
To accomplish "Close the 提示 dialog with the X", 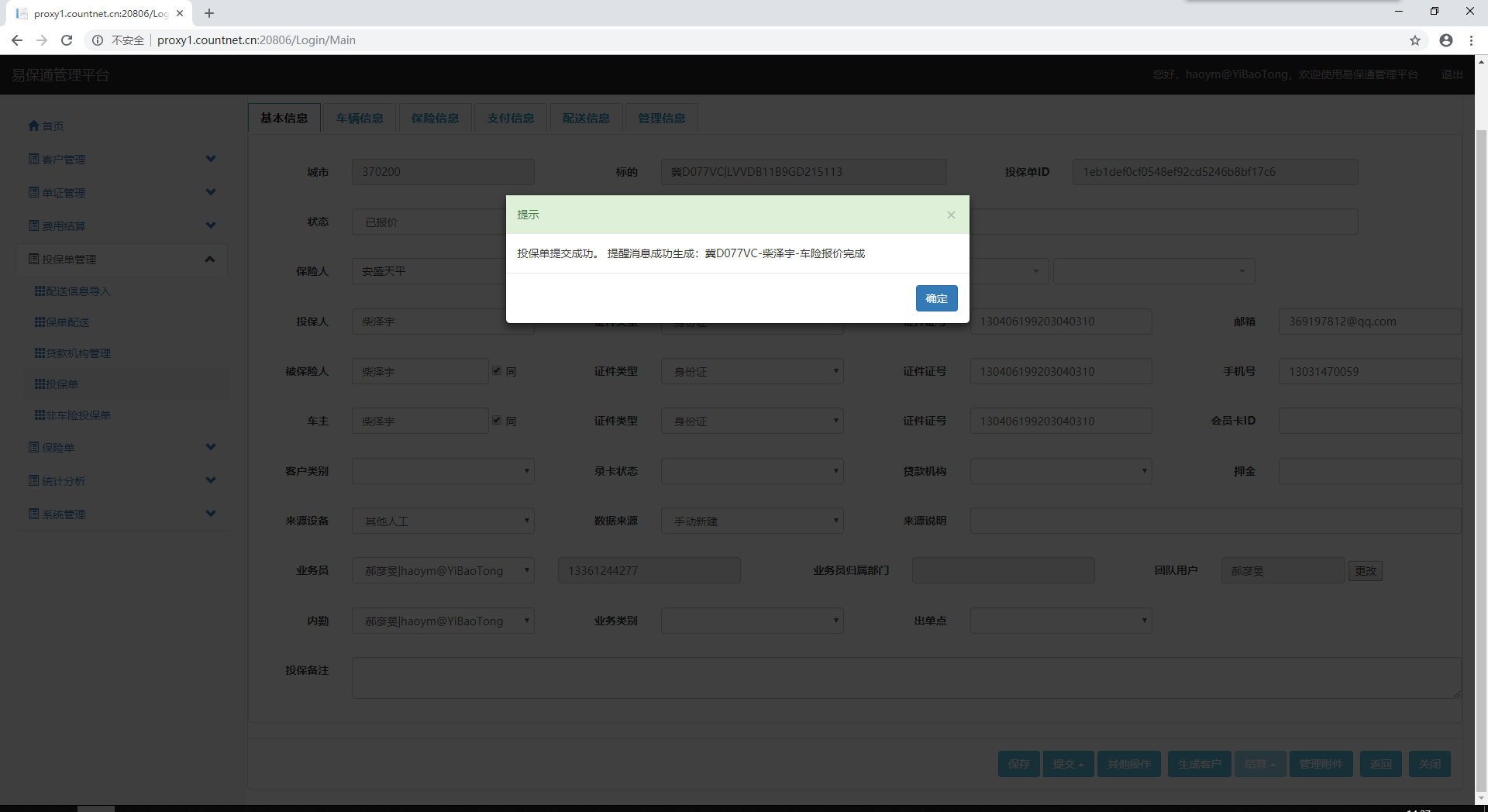I will 951,215.
